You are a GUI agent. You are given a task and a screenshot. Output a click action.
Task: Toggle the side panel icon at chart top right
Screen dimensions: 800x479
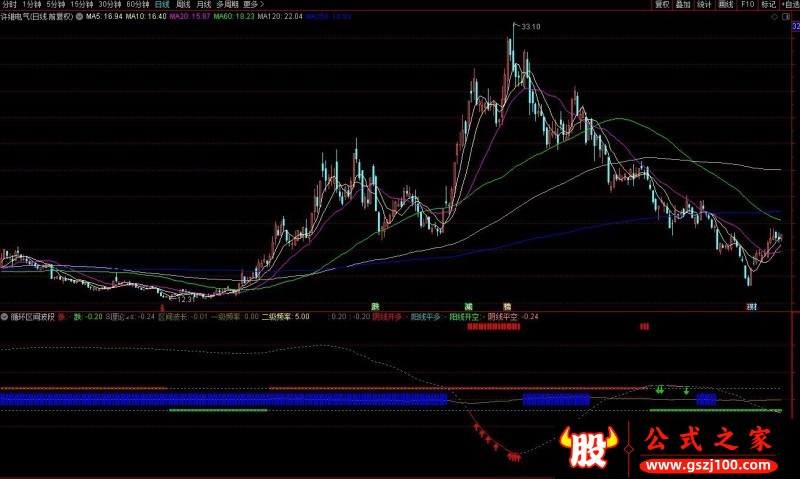pyautogui.click(x=786, y=17)
